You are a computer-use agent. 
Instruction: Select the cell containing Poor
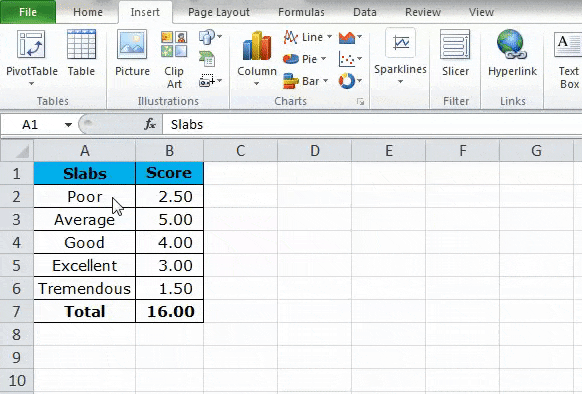[x=85, y=196]
